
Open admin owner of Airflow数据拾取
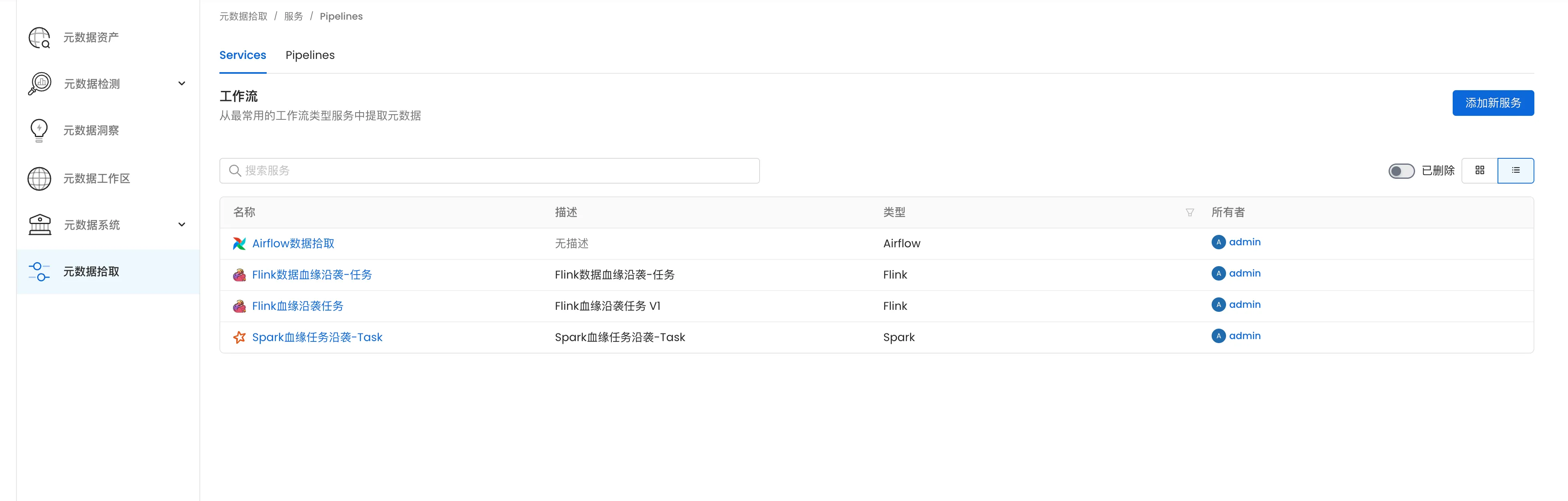point(1244,242)
